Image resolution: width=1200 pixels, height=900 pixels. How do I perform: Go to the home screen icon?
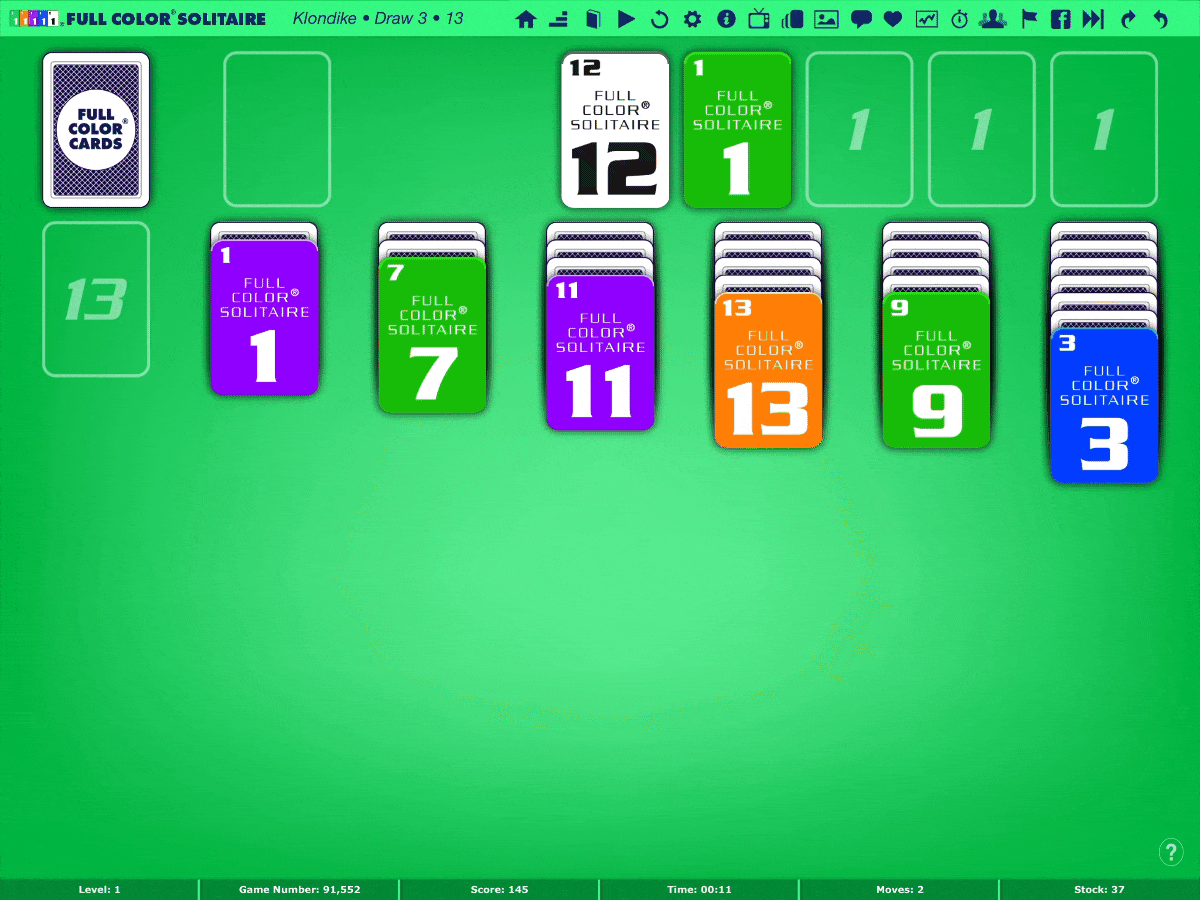coord(526,19)
